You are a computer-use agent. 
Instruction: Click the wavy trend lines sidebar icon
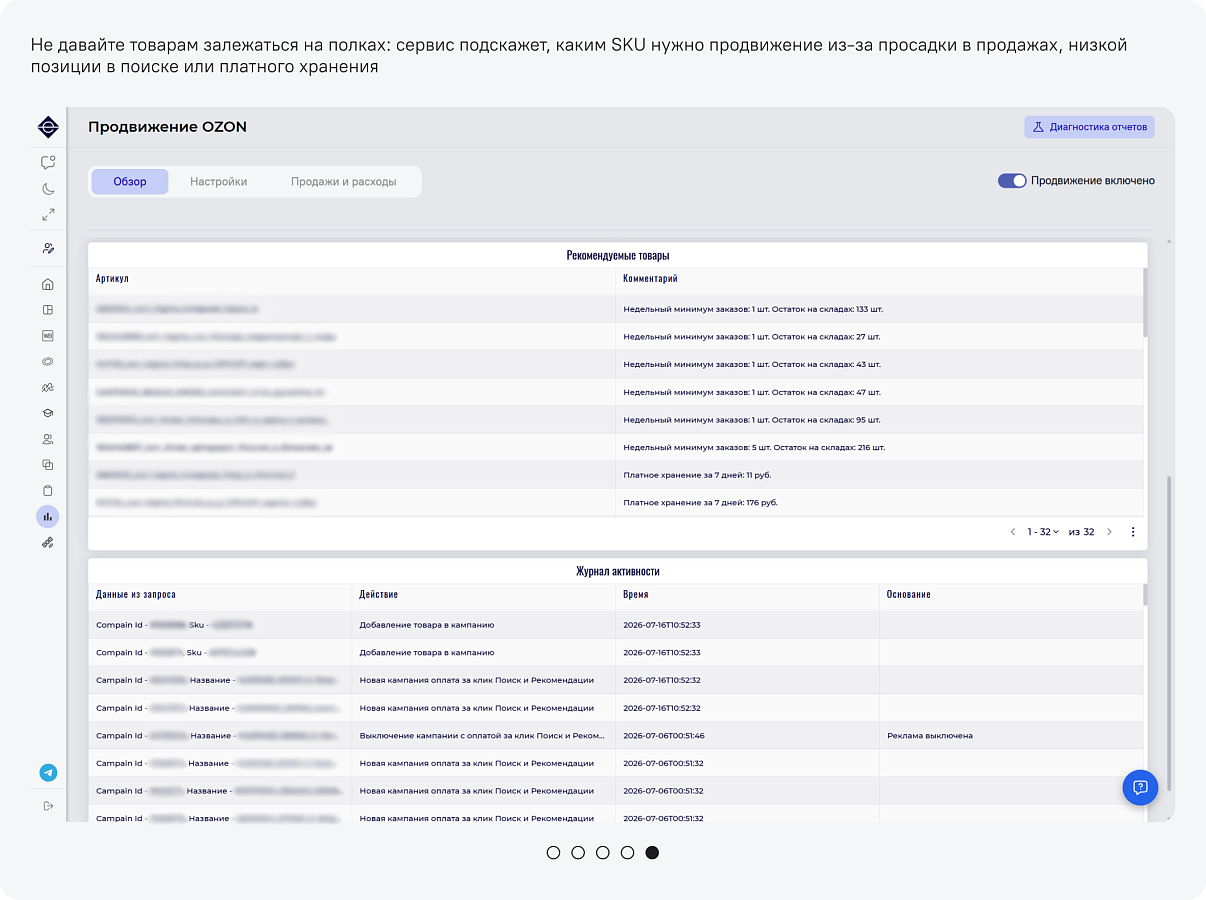pos(48,387)
